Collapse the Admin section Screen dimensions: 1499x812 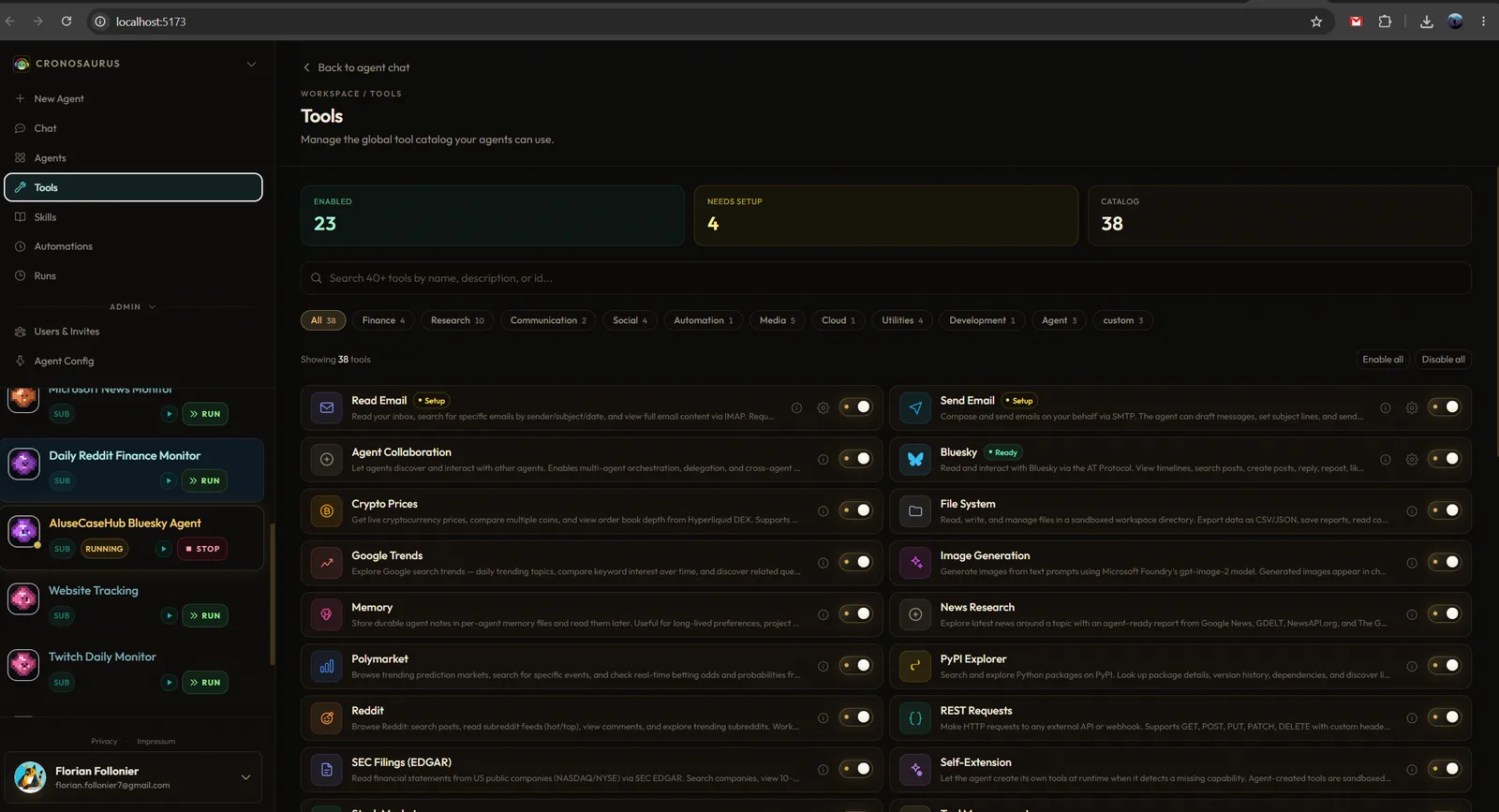(133, 307)
